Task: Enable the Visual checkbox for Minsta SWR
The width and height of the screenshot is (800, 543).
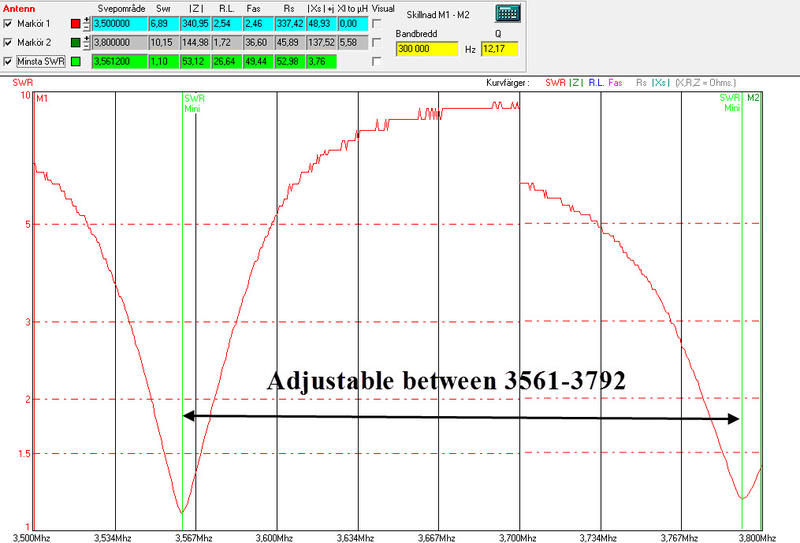Action: (377, 61)
